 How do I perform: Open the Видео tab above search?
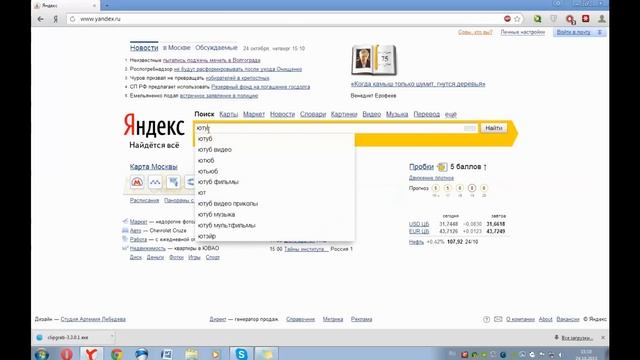(371, 114)
